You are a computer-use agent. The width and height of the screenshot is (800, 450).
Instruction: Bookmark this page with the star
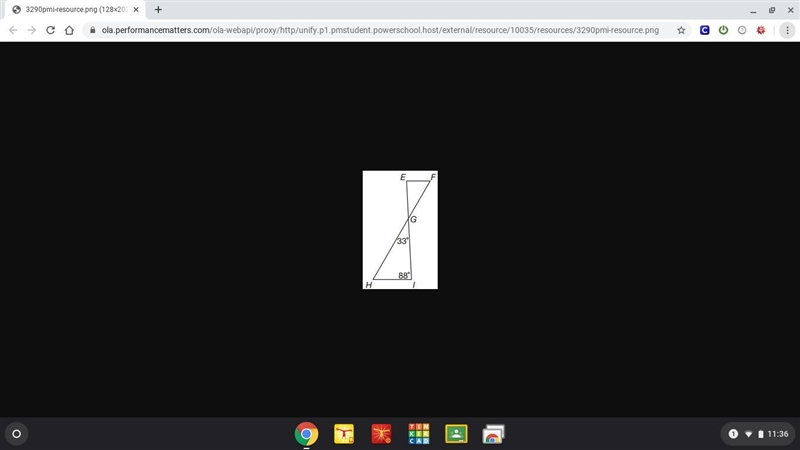coord(681,30)
